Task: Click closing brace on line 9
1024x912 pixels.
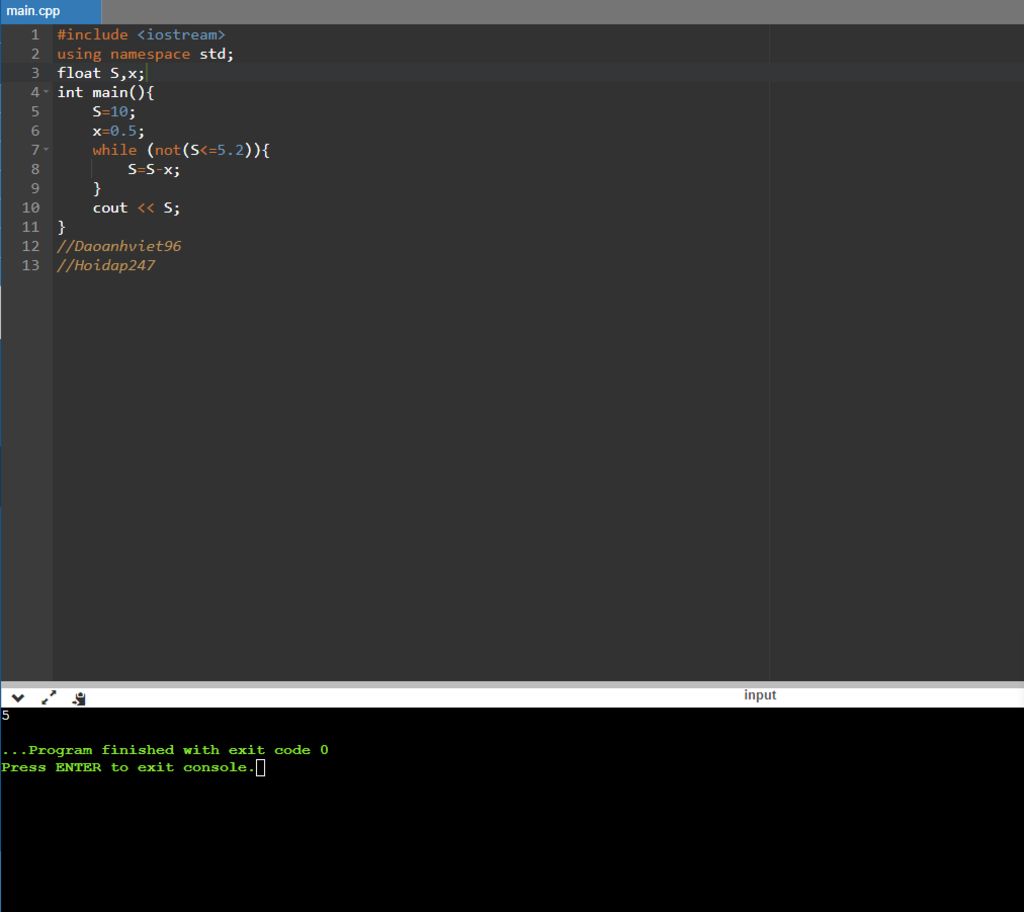Action: [97, 189]
